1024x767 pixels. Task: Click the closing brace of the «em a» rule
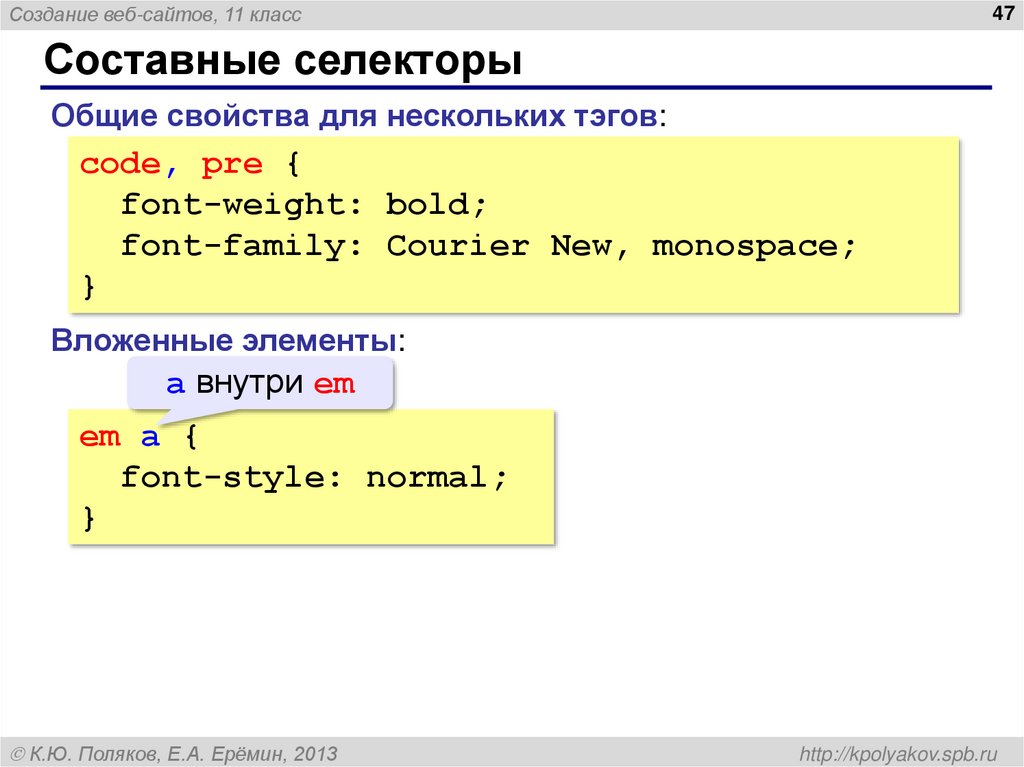click(90, 518)
